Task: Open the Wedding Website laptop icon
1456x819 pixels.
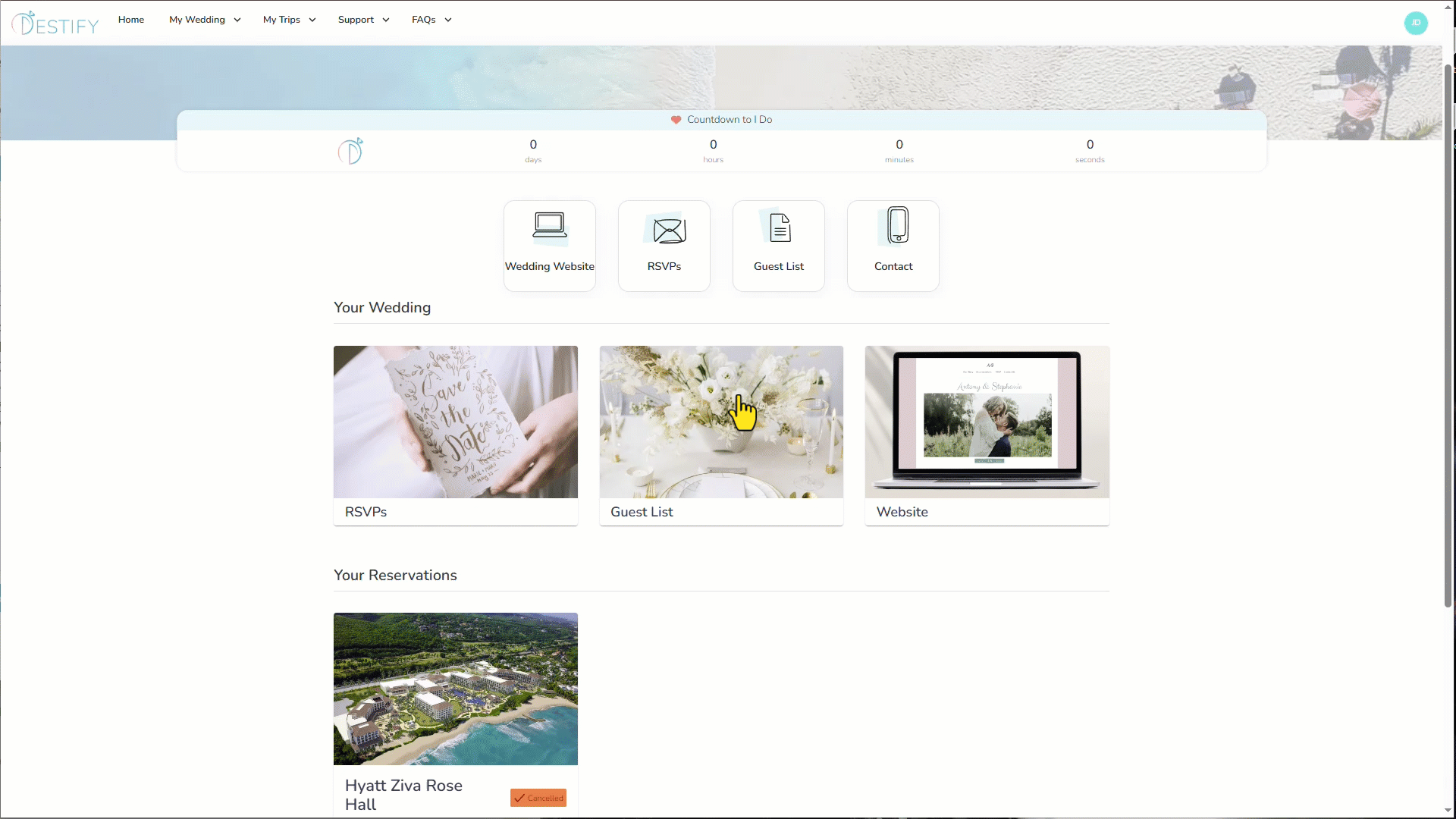Action: pos(549,225)
